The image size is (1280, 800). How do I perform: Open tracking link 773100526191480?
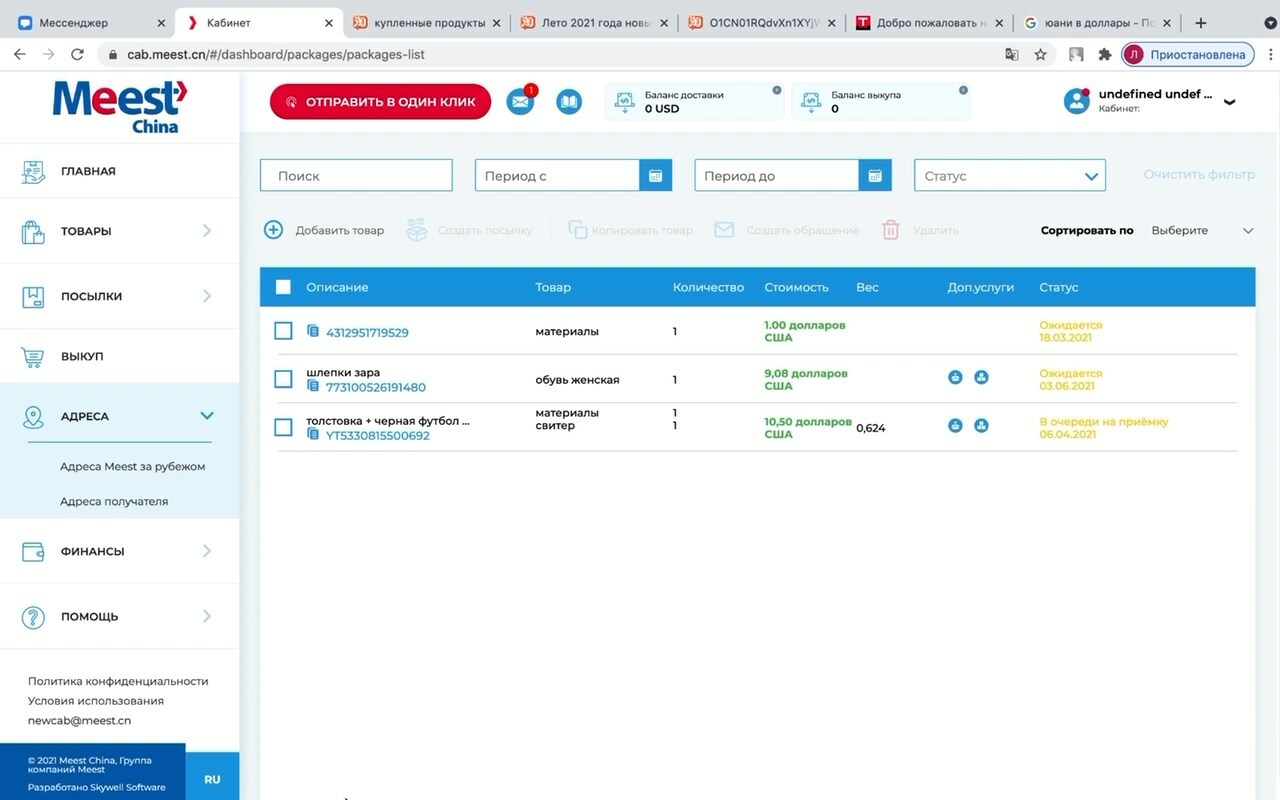(376, 387)
